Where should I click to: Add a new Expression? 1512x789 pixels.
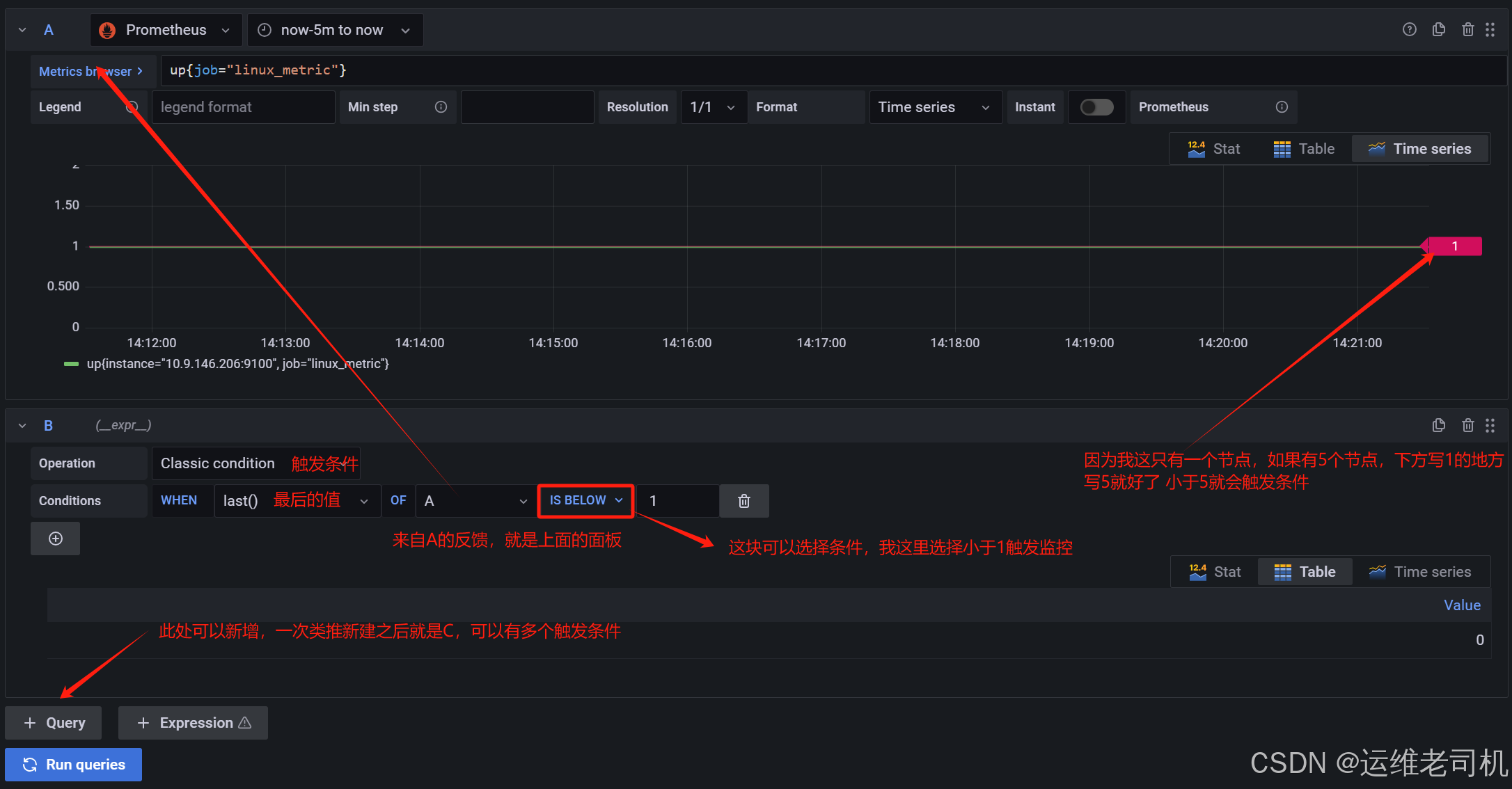[193, 723]
